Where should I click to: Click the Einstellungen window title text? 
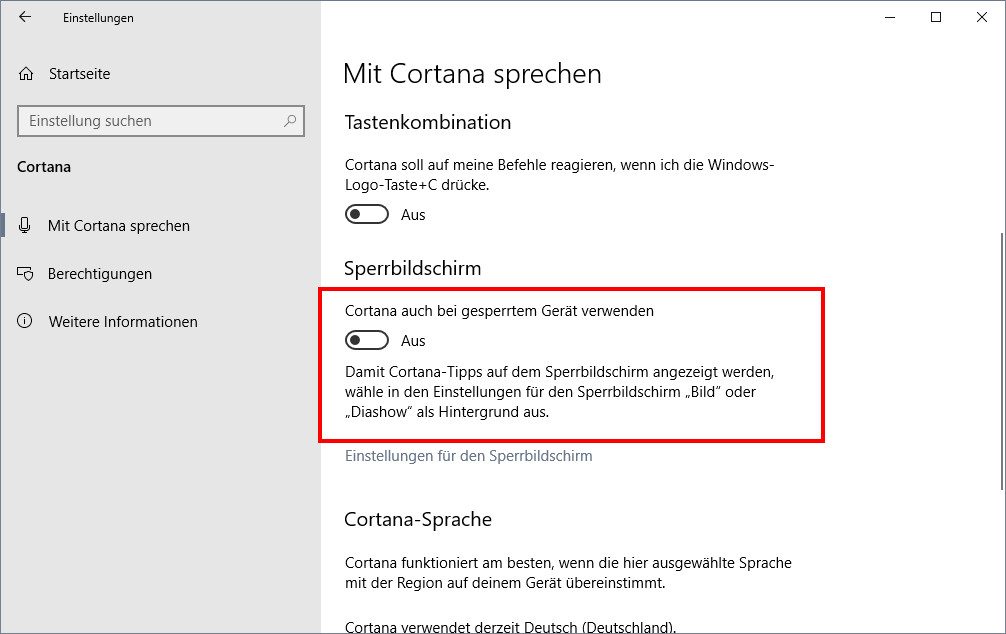(98, 18)
